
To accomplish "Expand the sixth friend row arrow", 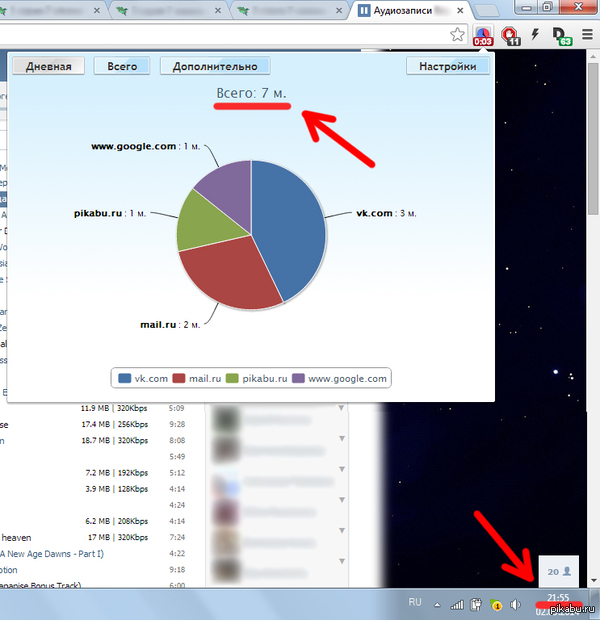I will pos(341,561).
